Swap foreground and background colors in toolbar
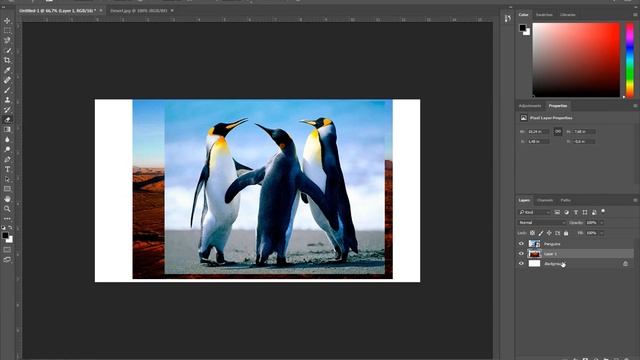640x360 pixels. coord(10,227)
